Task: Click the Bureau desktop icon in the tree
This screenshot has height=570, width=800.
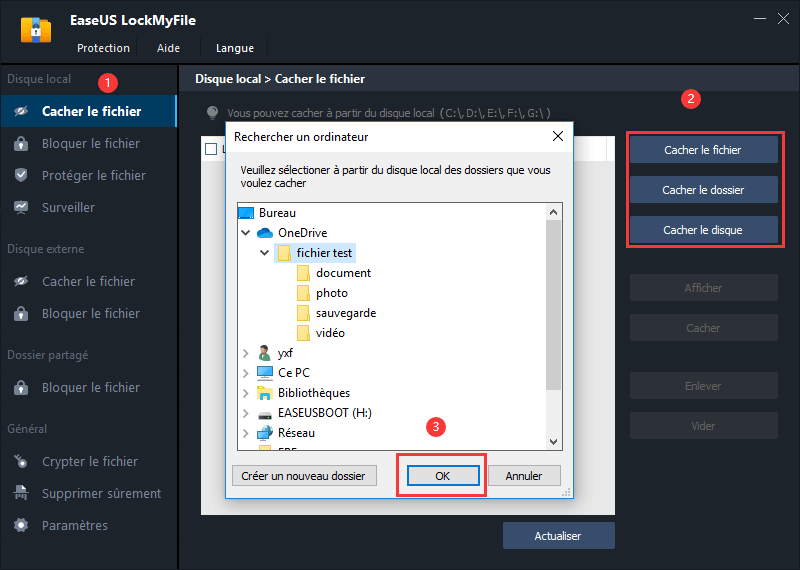Action: (x=246, y=213)
